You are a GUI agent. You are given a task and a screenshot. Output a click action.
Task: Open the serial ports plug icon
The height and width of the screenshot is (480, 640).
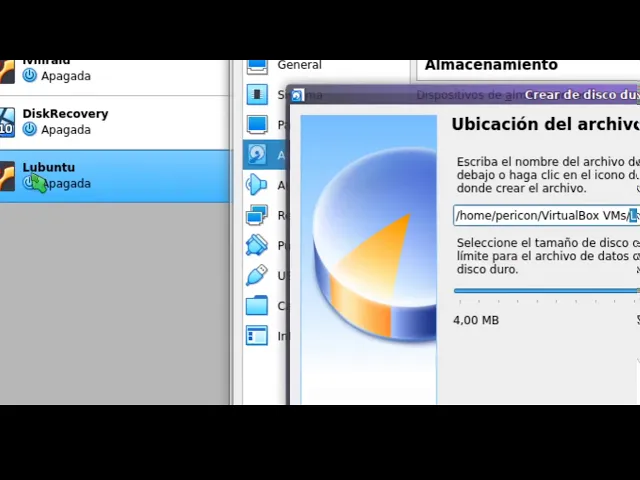coord(257,245)
